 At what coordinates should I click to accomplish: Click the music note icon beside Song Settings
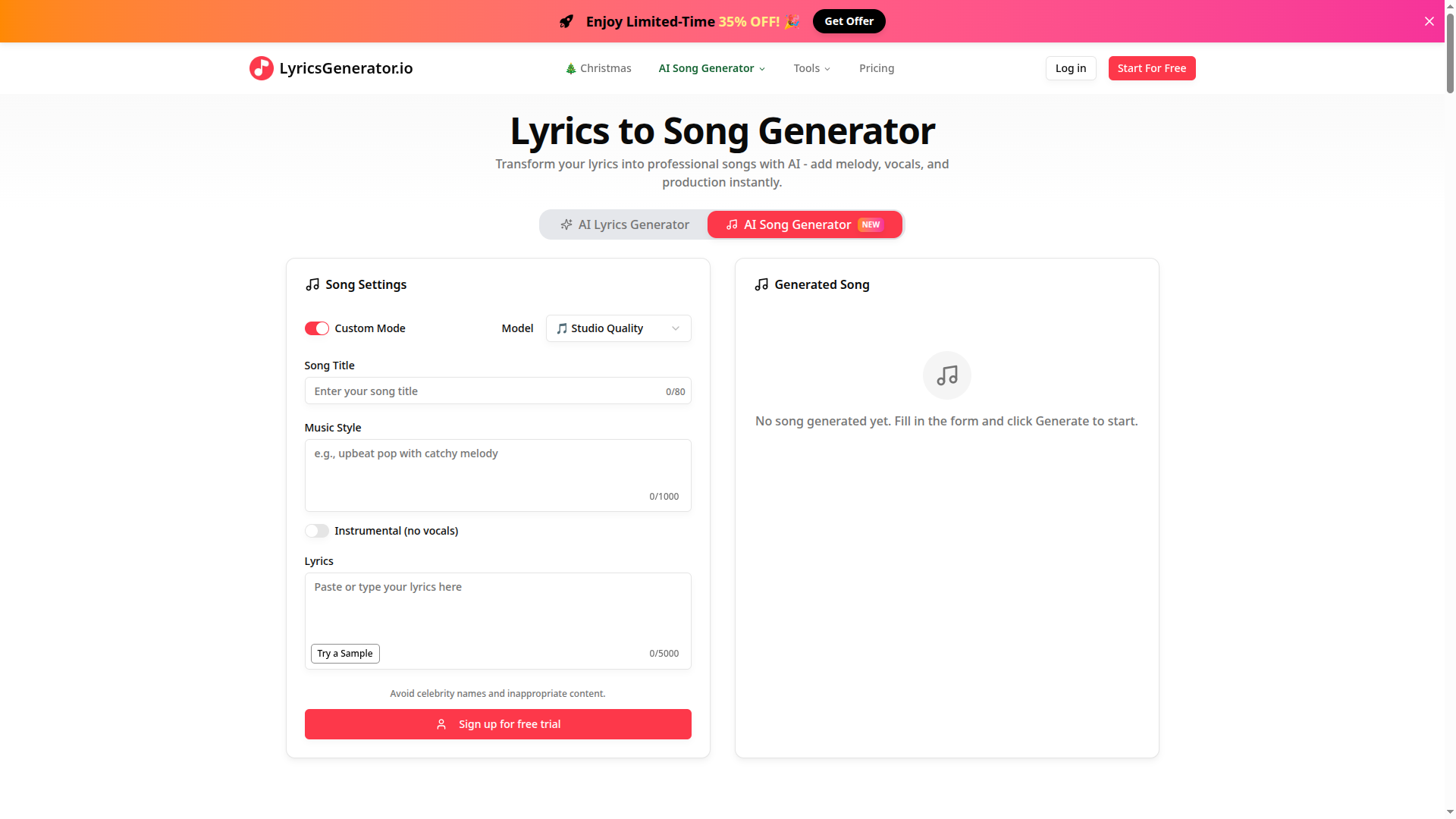click(313, 284)
